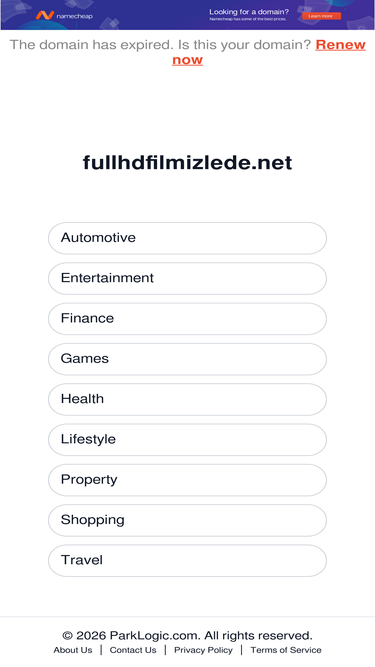Screen dimensions: 375x667
Task: Click the Namecheap logo icon
Action: click(45, 16)
